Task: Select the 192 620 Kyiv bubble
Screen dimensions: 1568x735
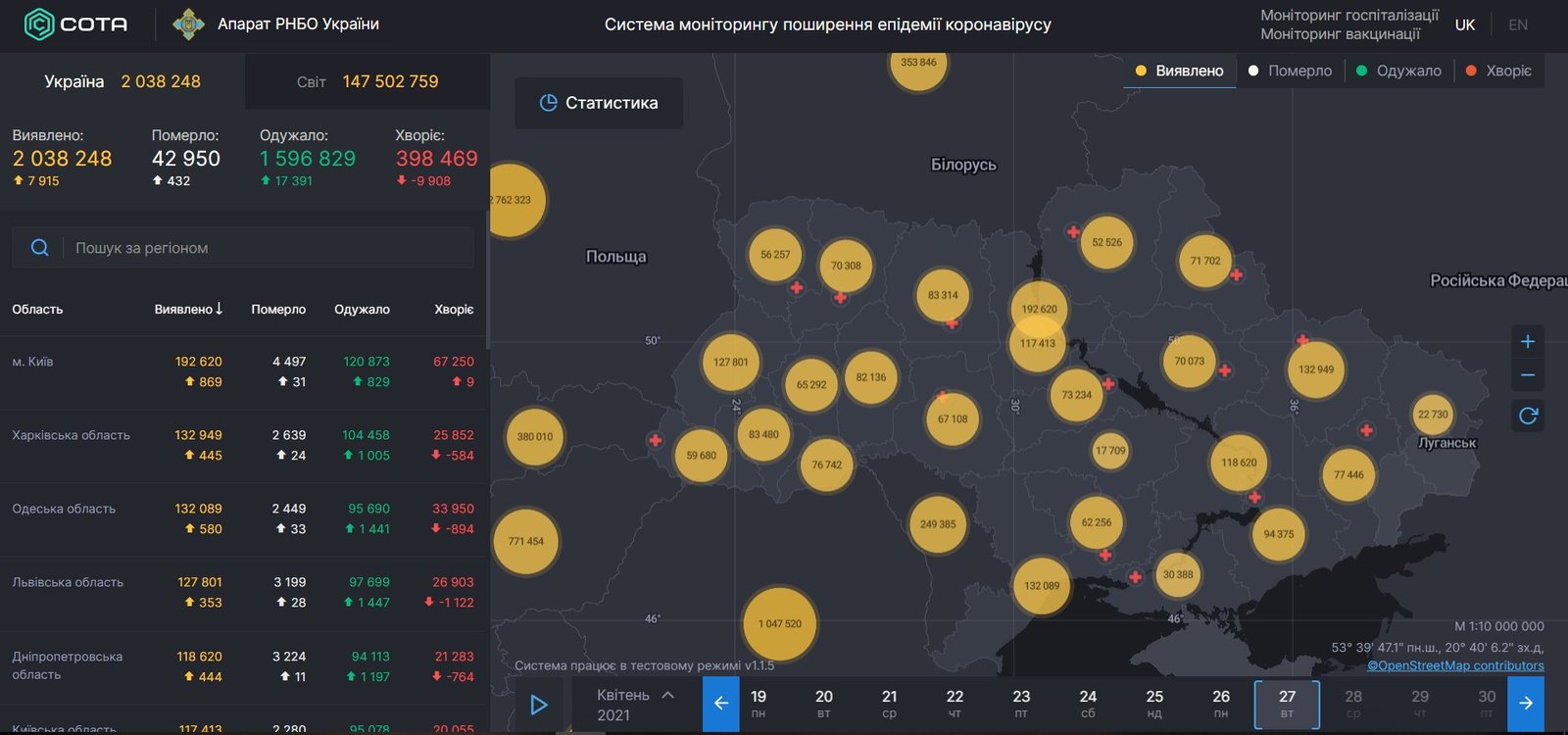Action: point(1039,308)
